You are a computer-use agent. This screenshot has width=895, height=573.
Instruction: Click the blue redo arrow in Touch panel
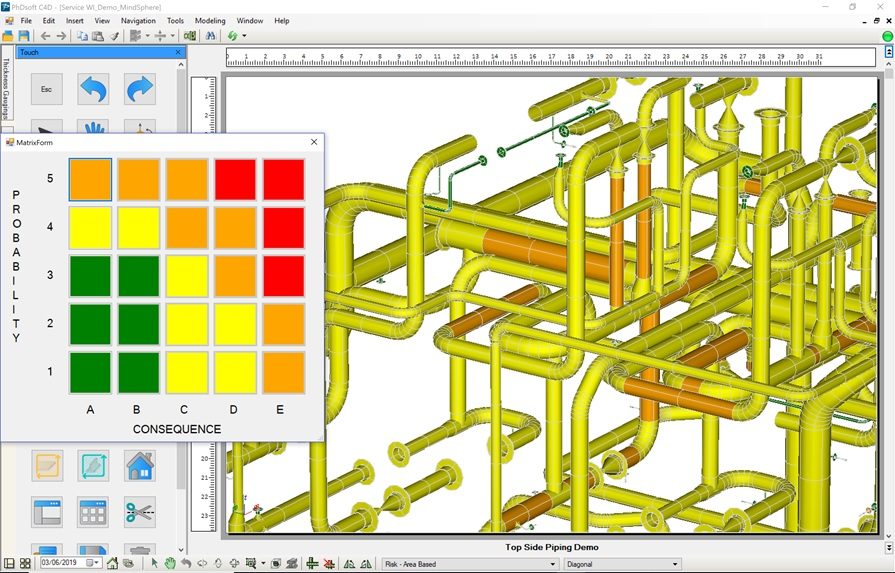tap(140, 89)
